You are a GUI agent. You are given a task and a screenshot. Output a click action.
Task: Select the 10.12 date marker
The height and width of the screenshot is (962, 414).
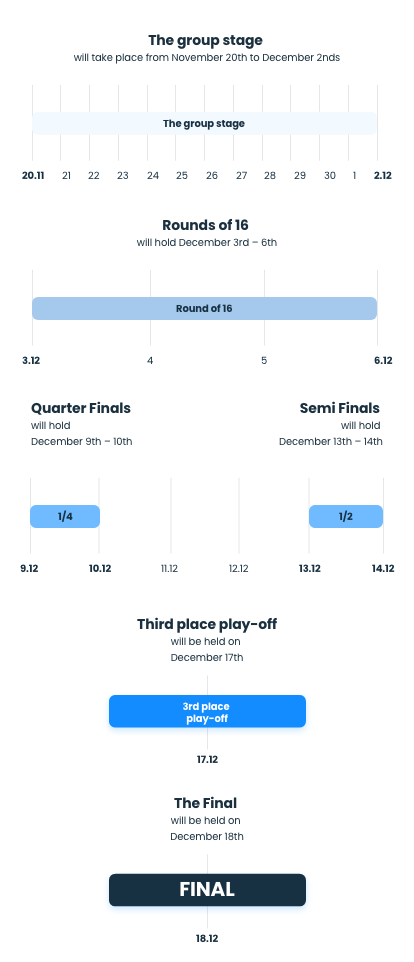pyautogui.click(x=100, y=569)
